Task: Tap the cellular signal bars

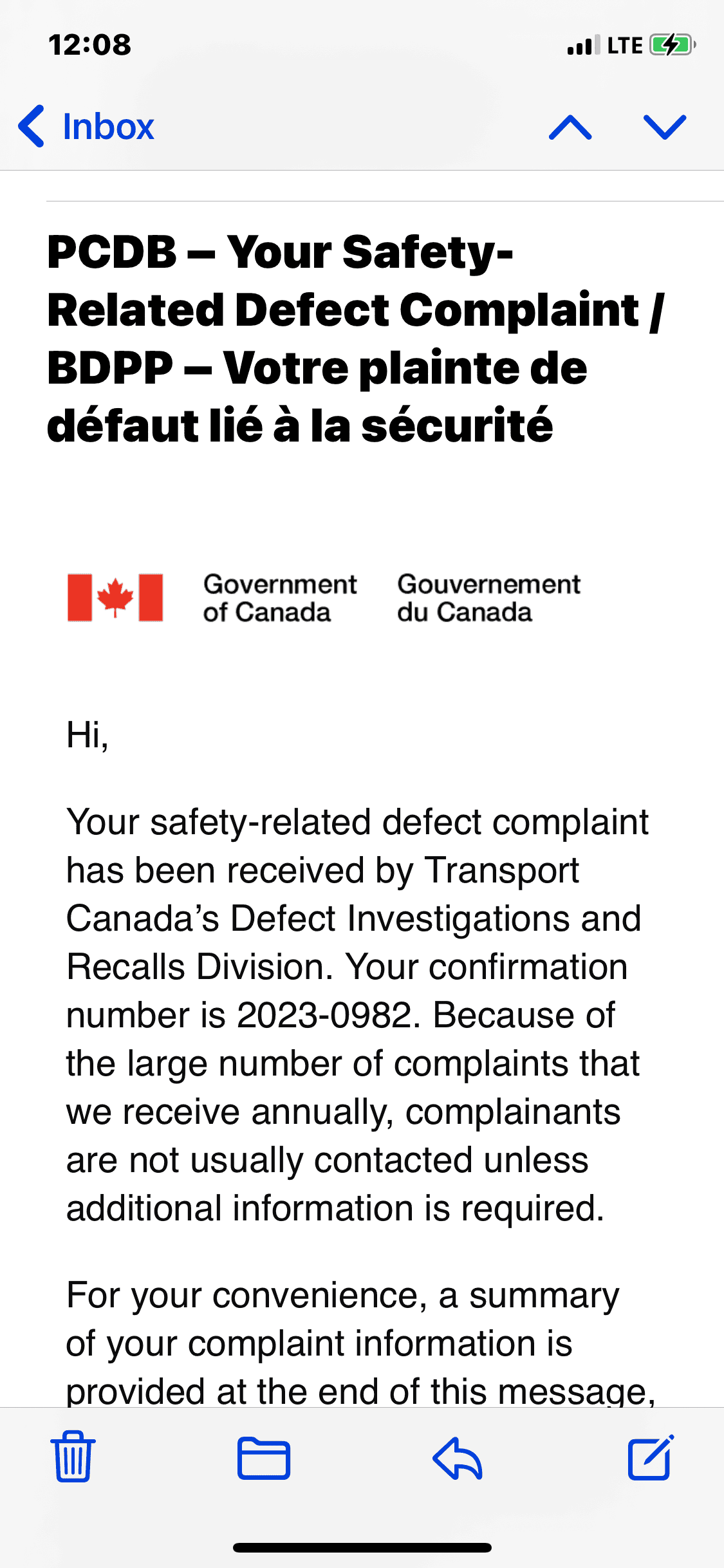Action: point(583,46)
